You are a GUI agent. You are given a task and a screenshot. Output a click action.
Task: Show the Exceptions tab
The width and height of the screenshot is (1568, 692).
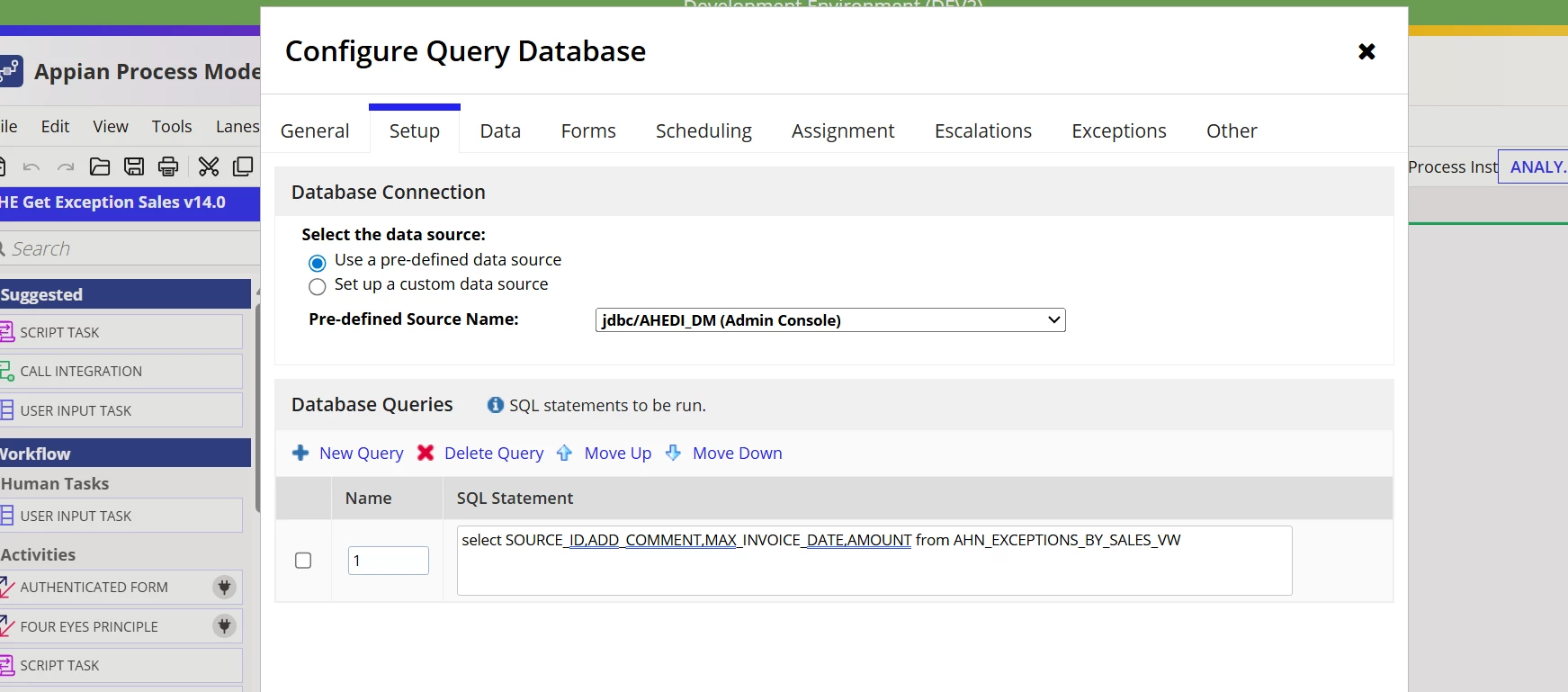1119,131
